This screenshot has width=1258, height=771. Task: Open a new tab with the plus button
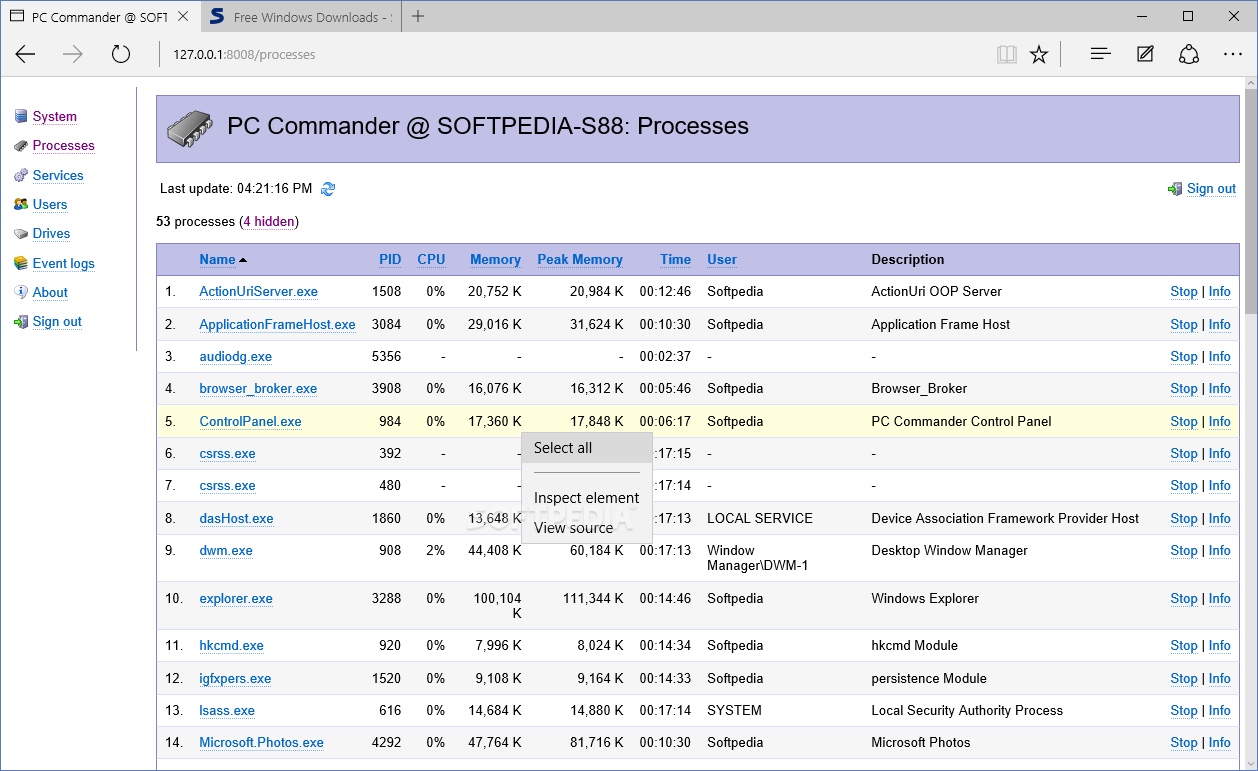click(x=418, y=16)
